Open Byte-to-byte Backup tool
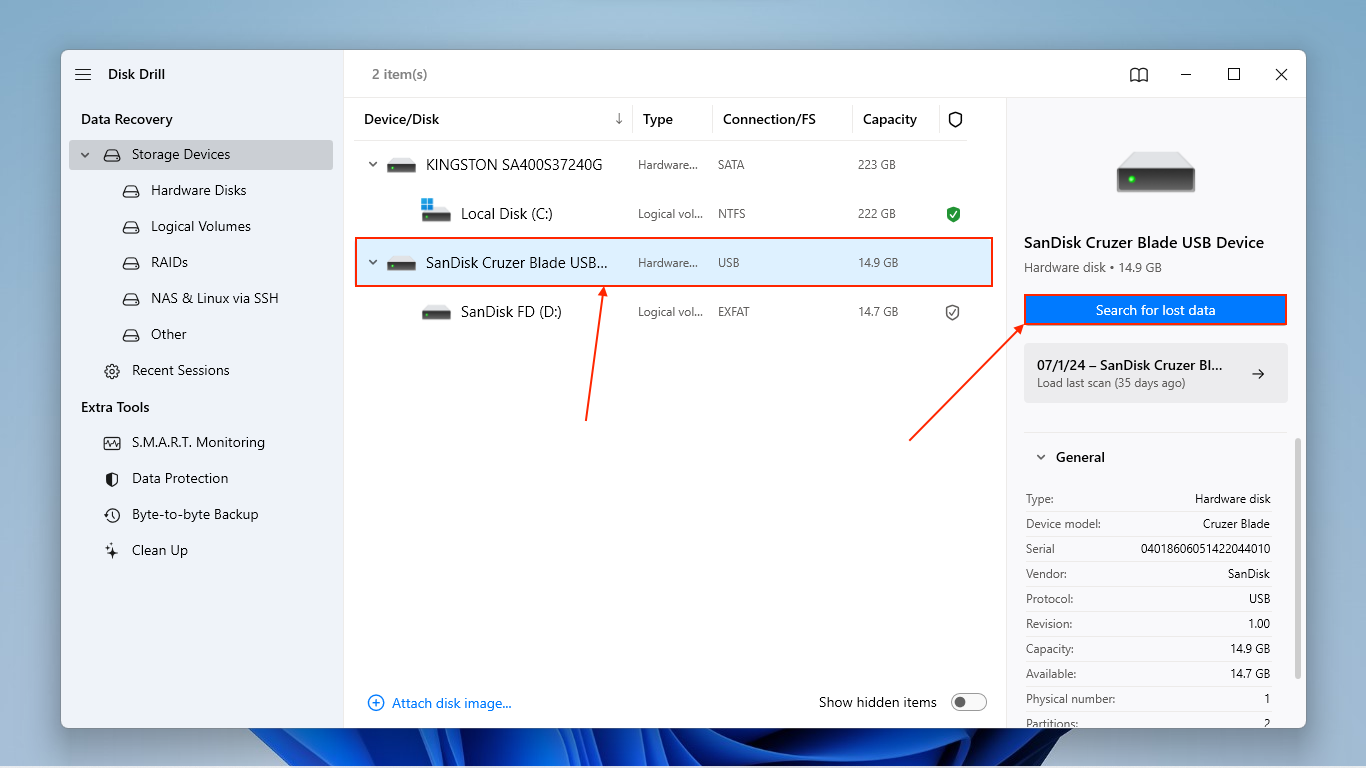1366x768 pixels. (x=195, y=514)
